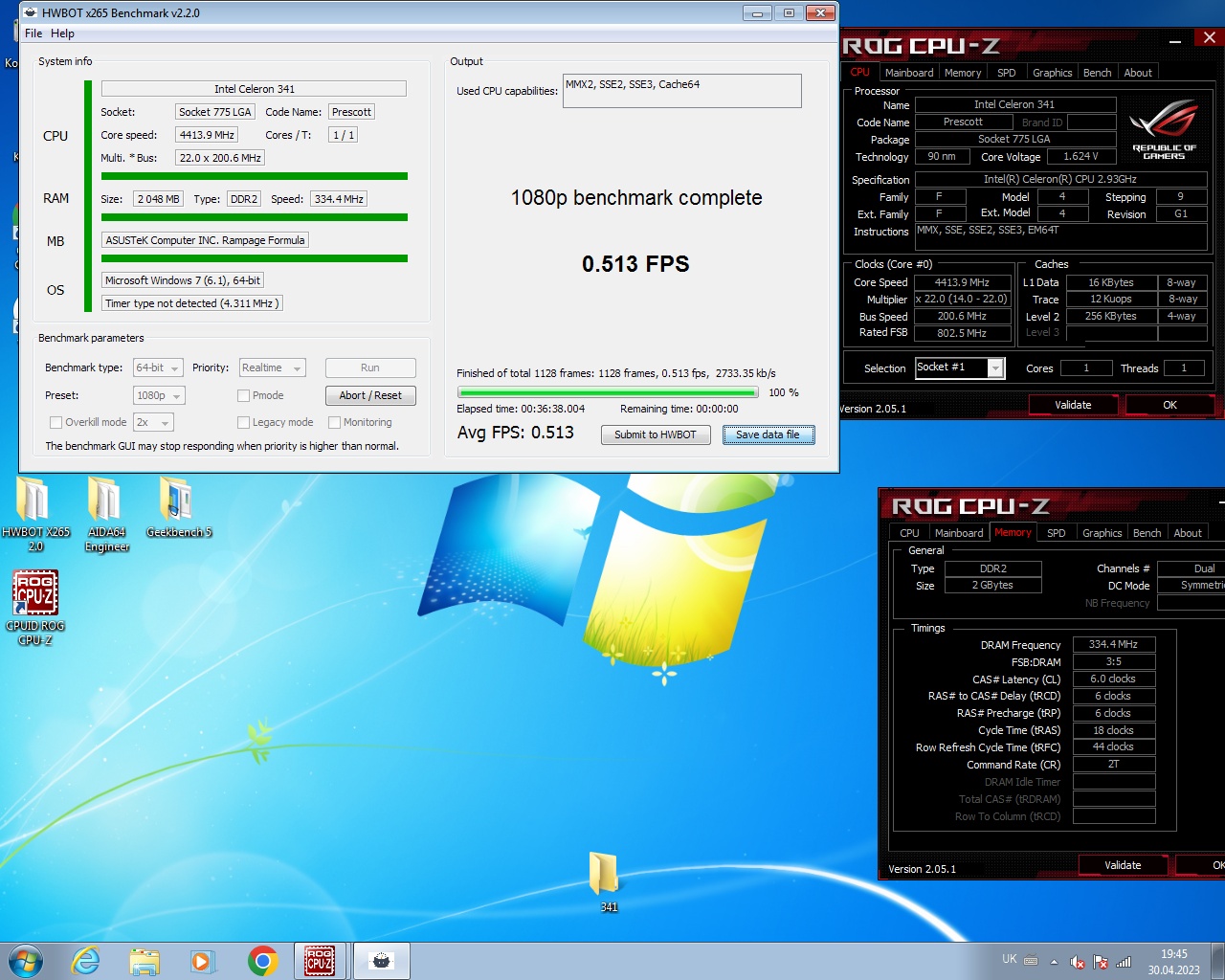This screenshot has height=980, width=1225.
Task: Click the Used CPU capabilities text box
Action: point(681,91)
